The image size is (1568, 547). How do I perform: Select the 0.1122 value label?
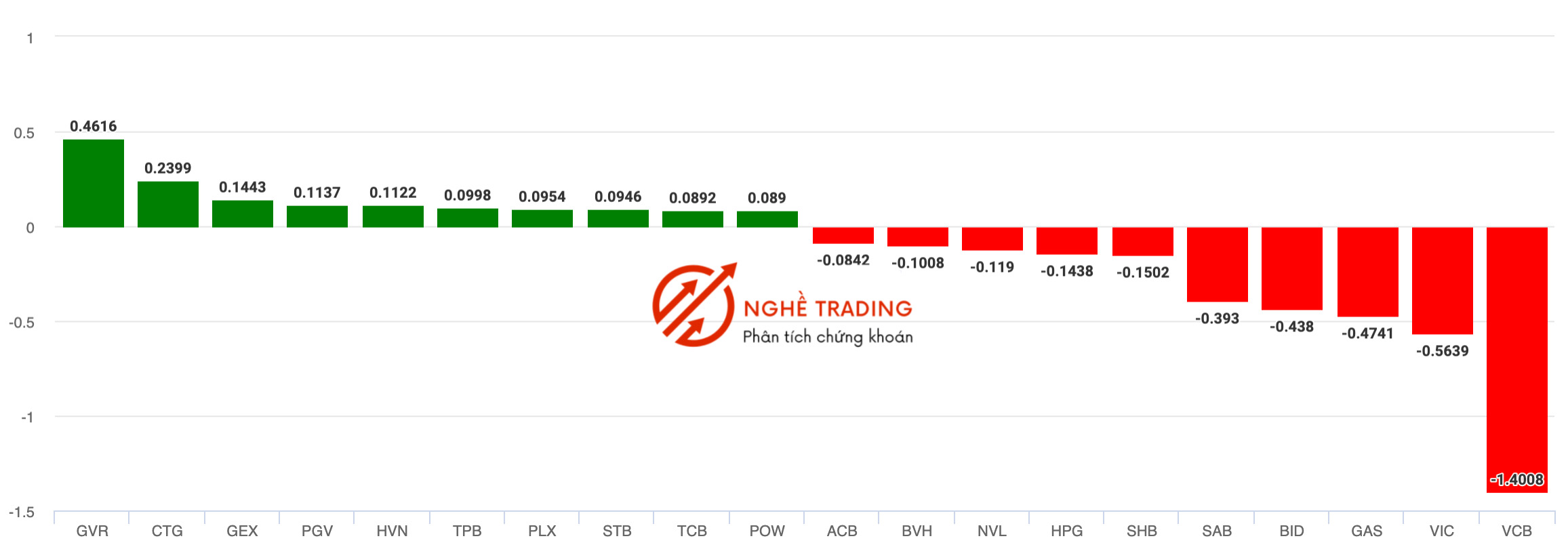(x=393, y=193)
